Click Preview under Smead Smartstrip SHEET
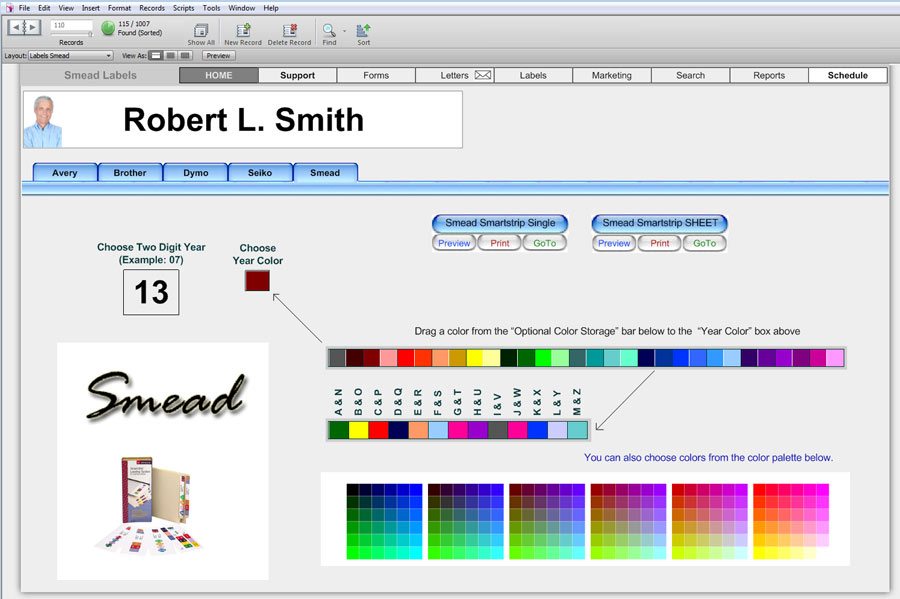Viewport: 900px width, 599px height. coord(614,243)
